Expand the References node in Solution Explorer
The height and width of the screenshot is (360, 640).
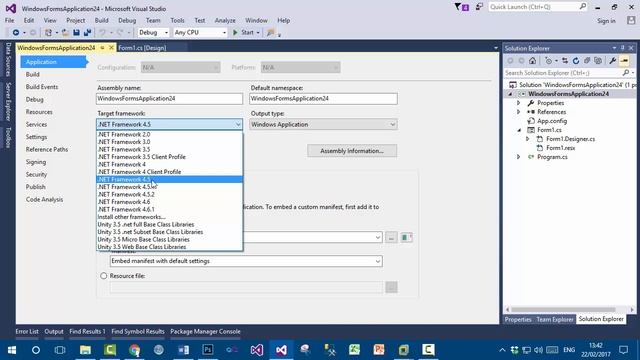click(x=518, y=112)
